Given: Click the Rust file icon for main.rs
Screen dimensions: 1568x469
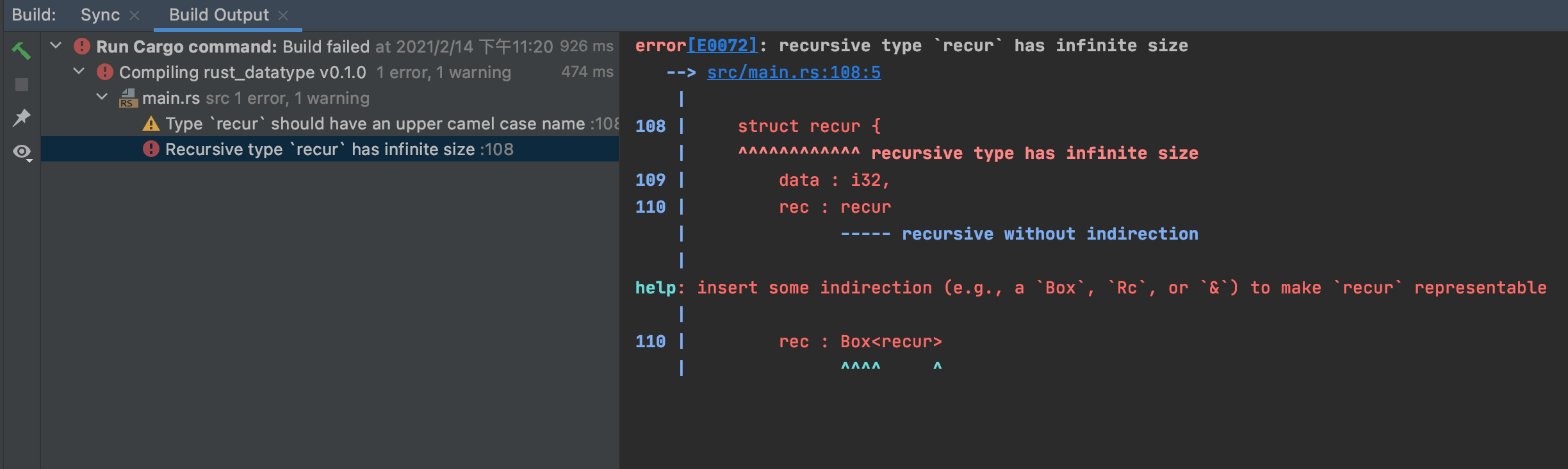Looking at the screenshot, I should coord(128,98).
